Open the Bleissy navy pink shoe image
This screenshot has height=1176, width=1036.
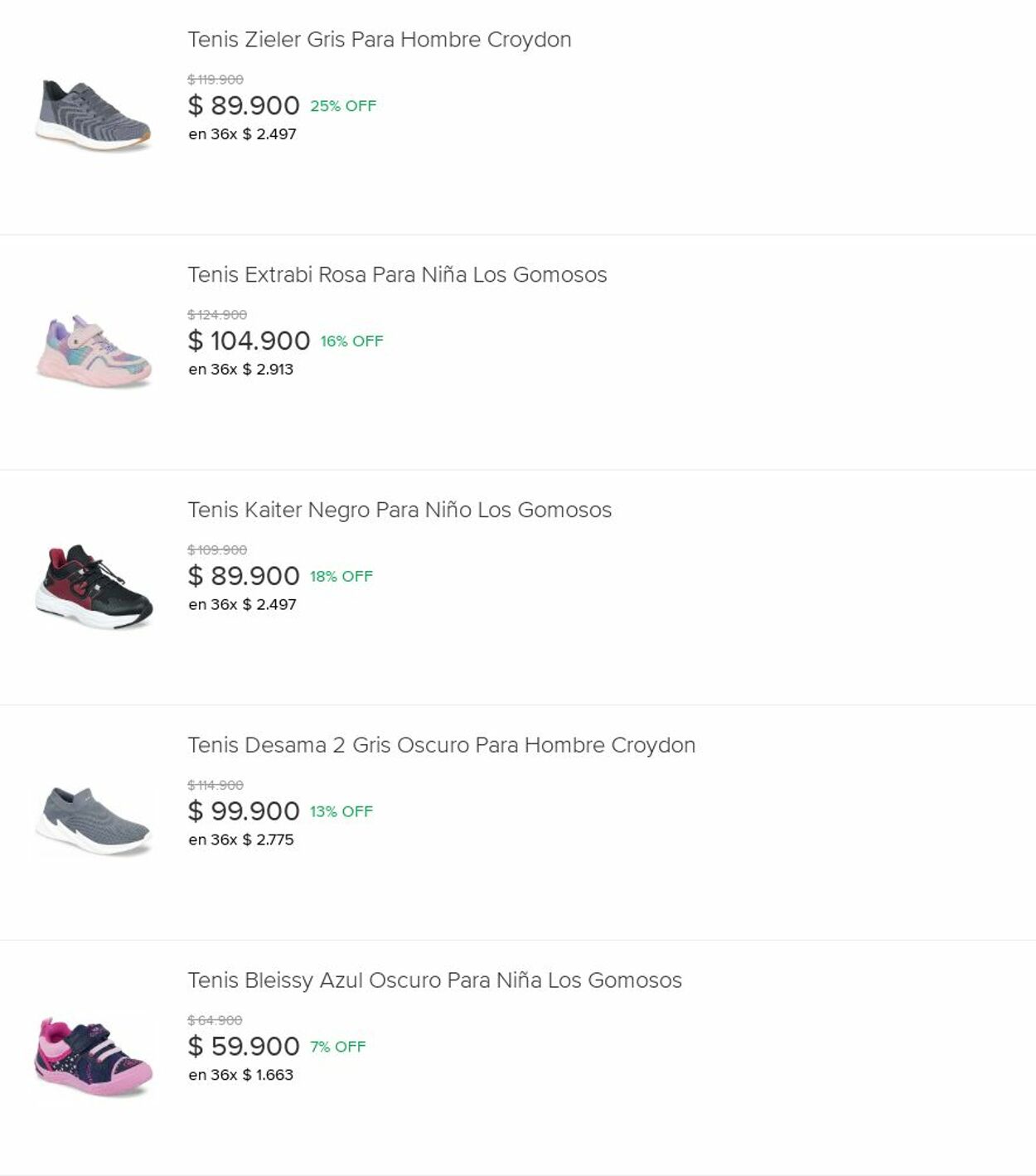[94, 1057]
